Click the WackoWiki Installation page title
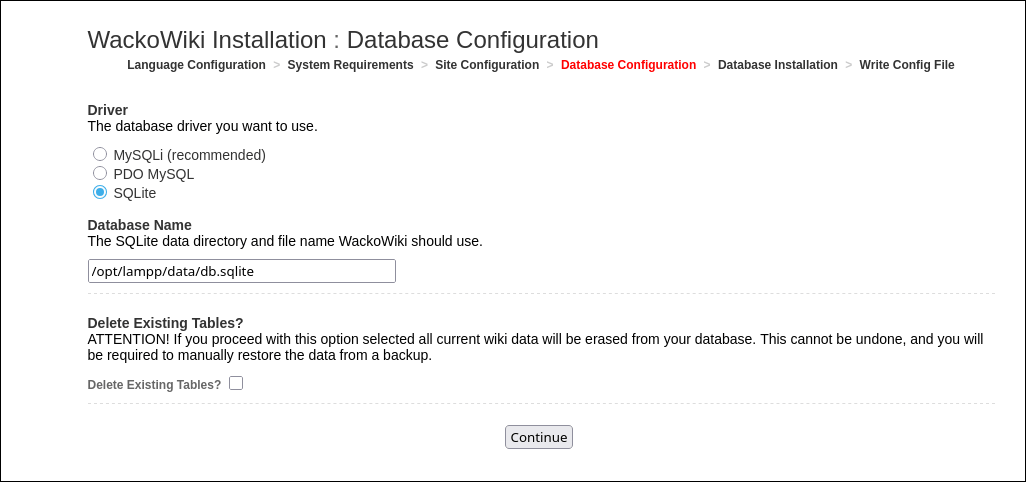Screen dimensions: 1026x482 coord(343,40)
